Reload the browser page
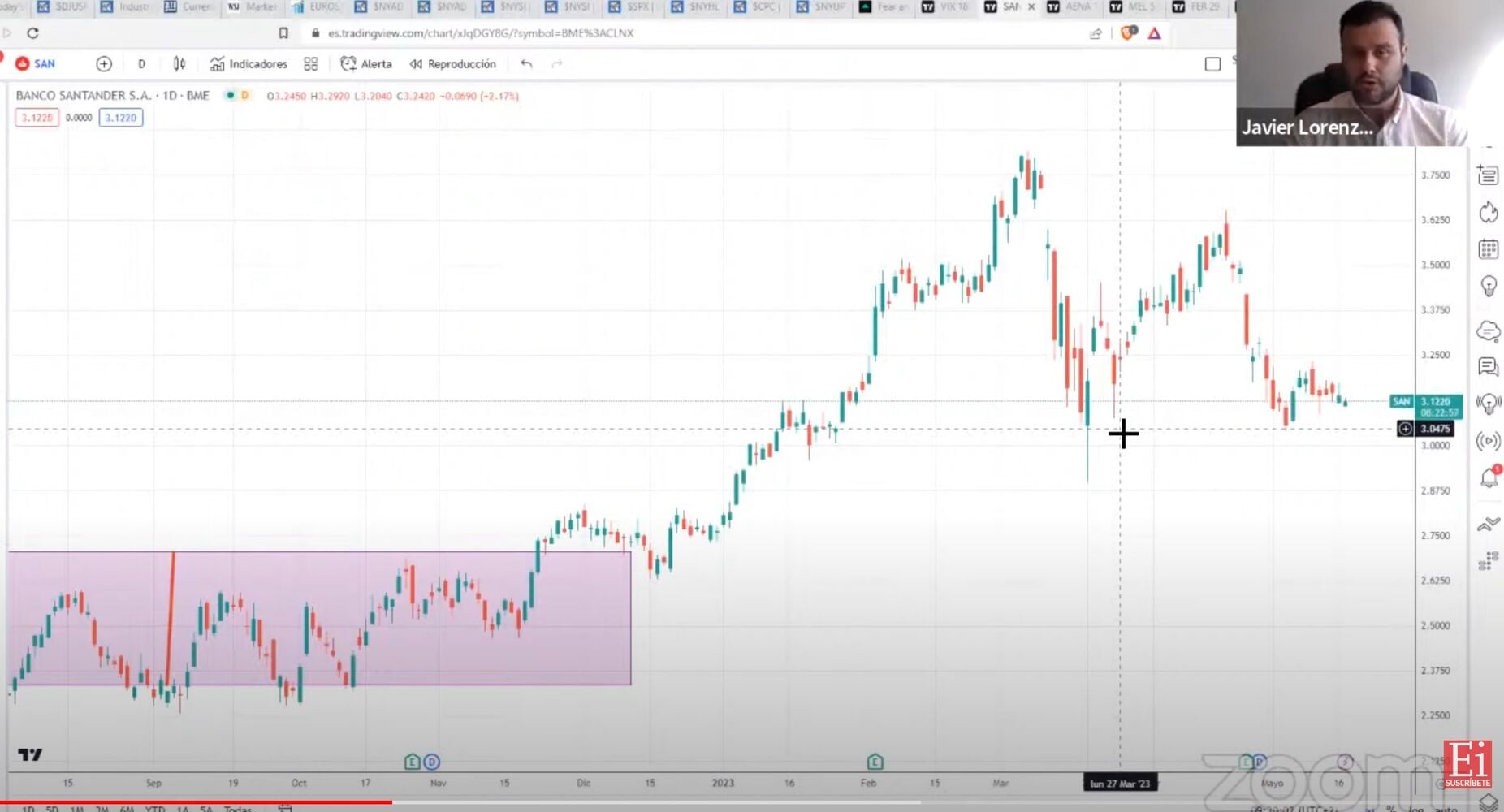Viewport: 1504px width, 812px height. (x=32, y=33)
